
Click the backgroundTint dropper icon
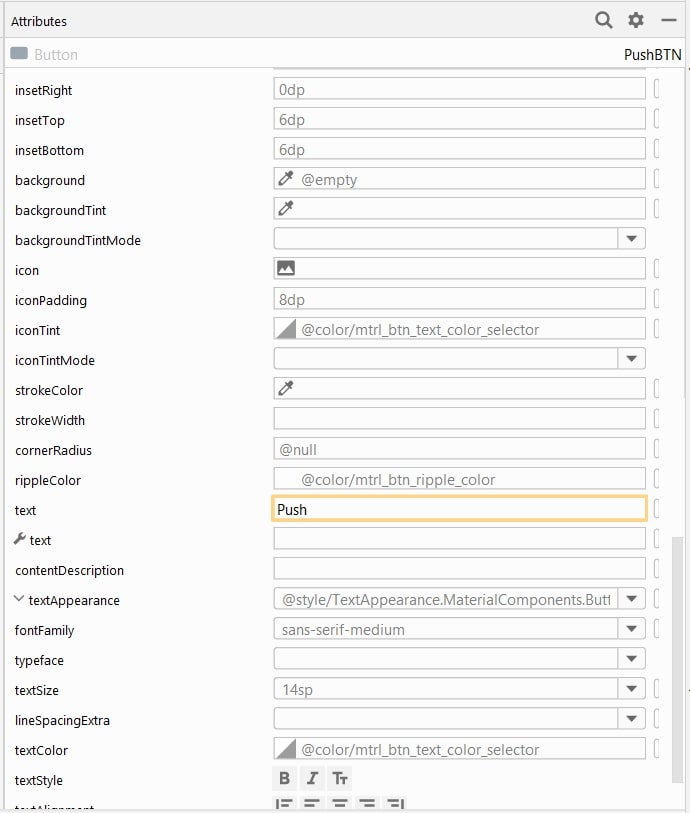285,207
